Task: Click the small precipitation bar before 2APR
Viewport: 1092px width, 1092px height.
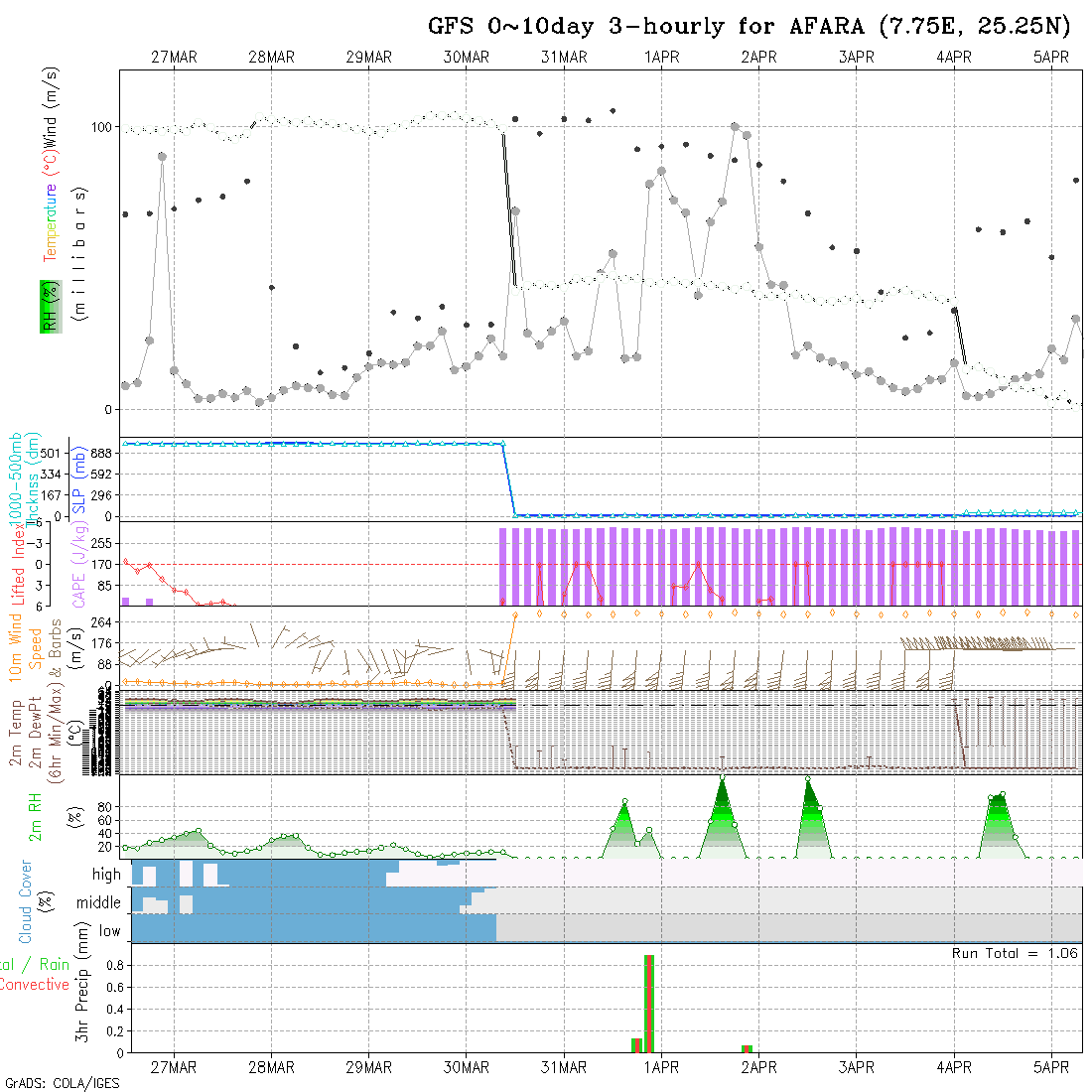Action: 747,1049
